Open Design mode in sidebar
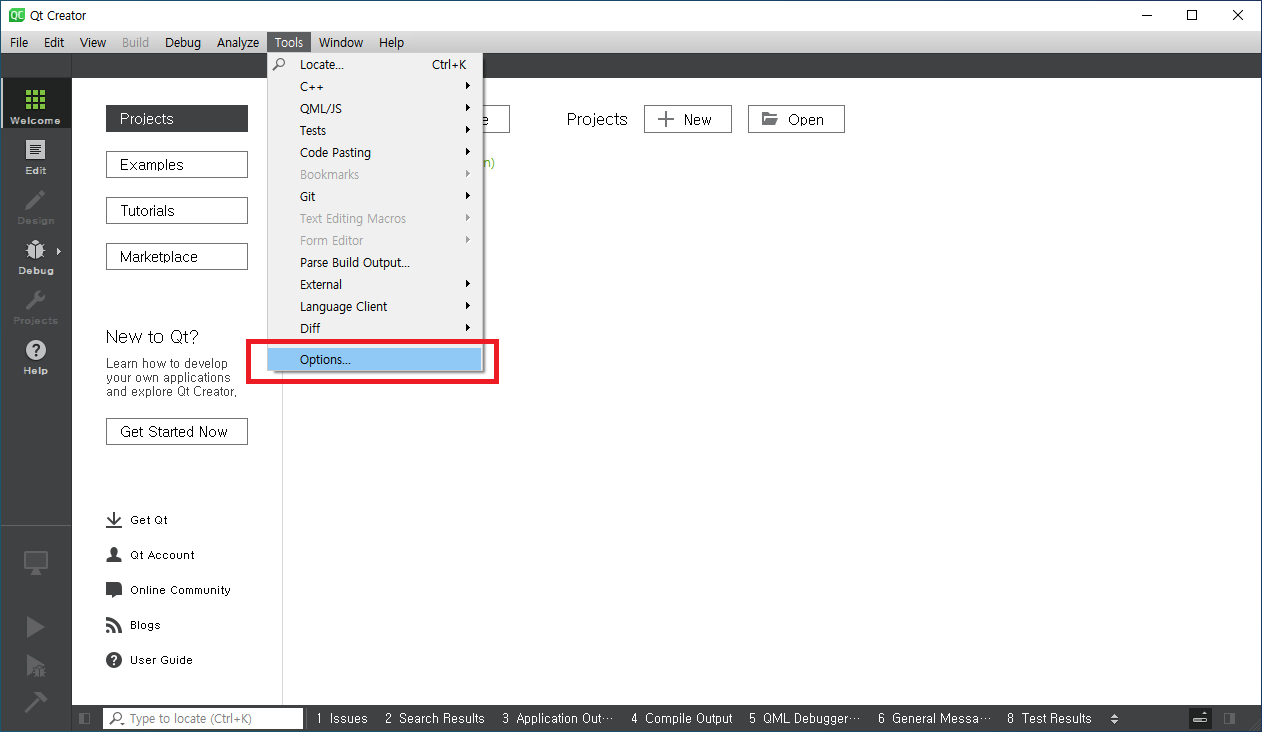This screenshot has height=732, width=1262. pos(36,205)
